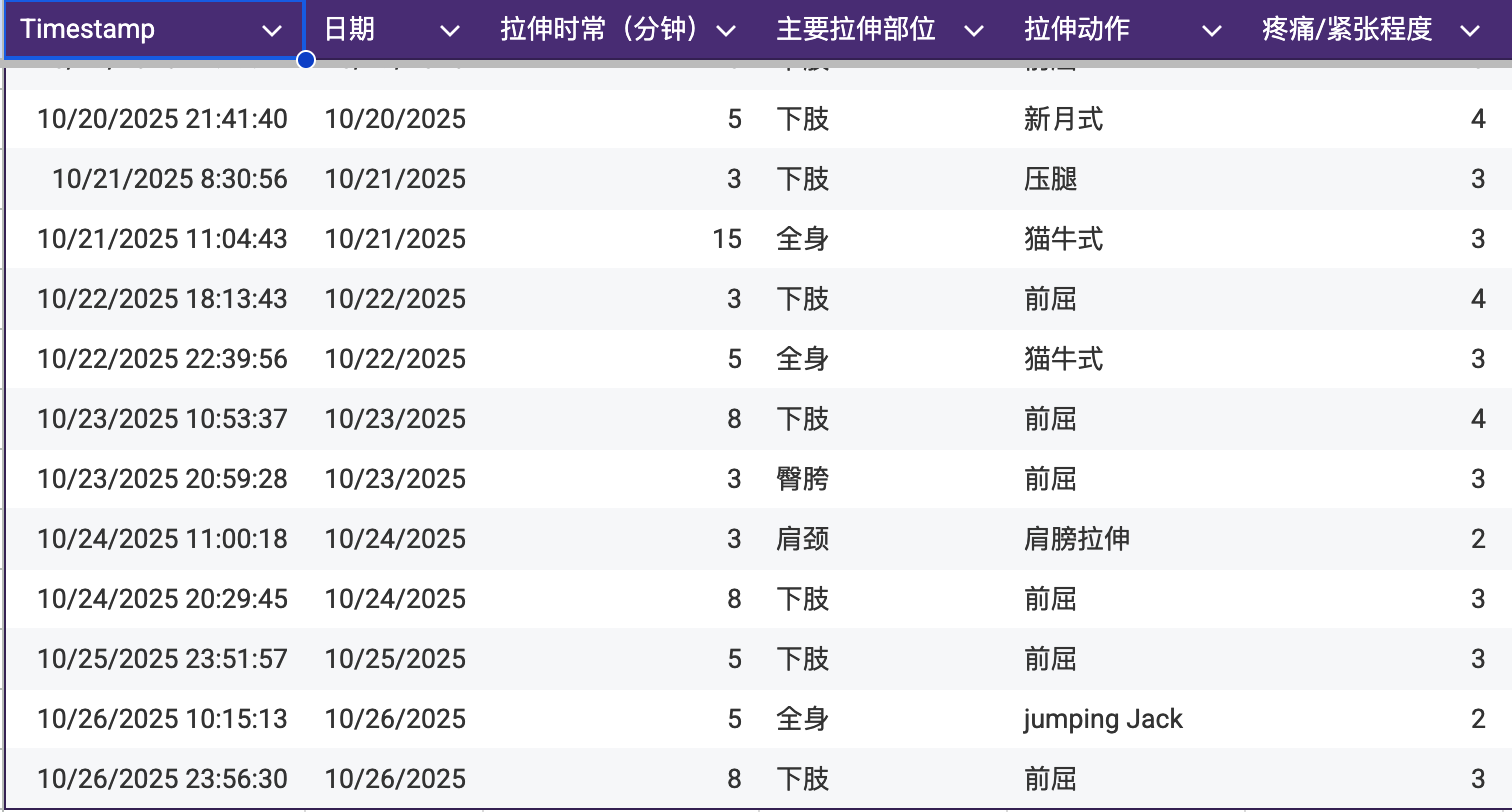Click 前屈 in the 10/26/2025 23:56:30 row
The height and width of the screenshot is (812, 1512).
[1051, 779]
